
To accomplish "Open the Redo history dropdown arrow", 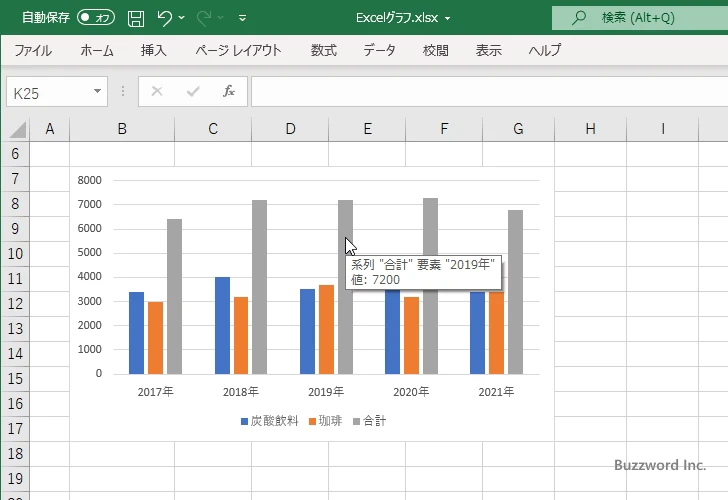I will (x=221, y=18).
